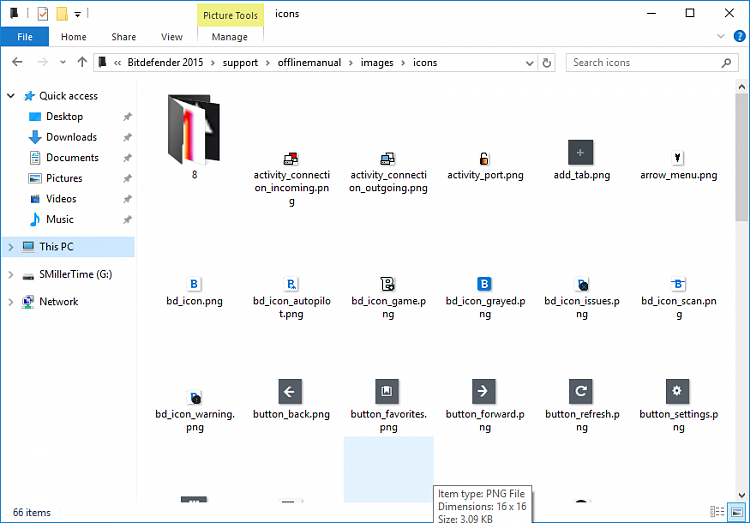The width and height of the screenshot is (750, 523).
Task: Expand the ribbon with the chevron
Action: pyautogui.click(x=721, y=36)
